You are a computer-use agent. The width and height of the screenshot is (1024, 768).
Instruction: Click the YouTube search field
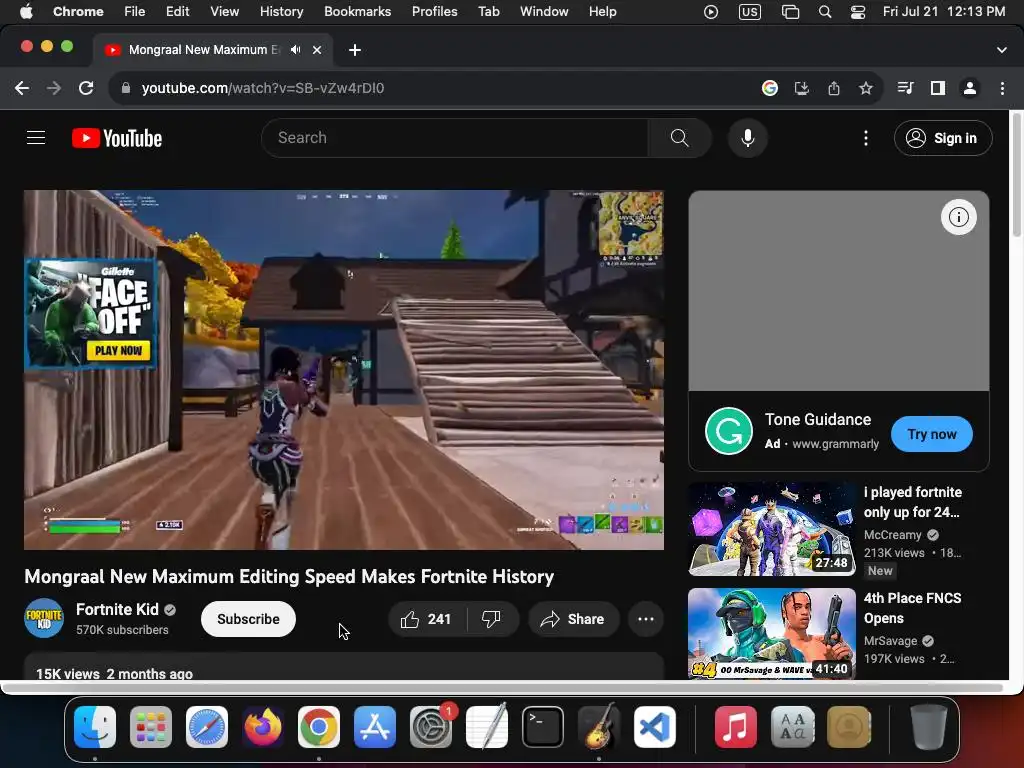[455, 138]
